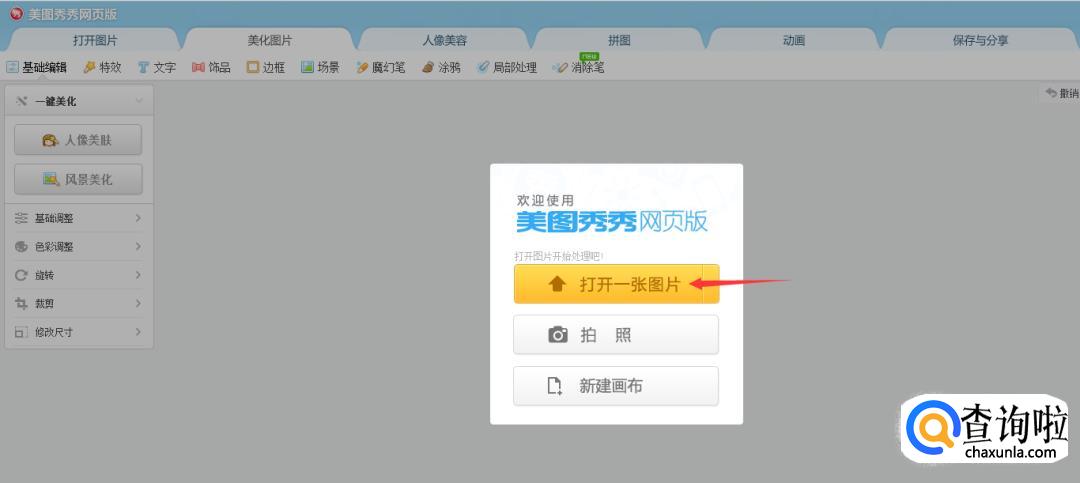Click the 美图秀秀网页版 title text
This screenshot has height=483, width=1080.
click(x=72, y=14)
